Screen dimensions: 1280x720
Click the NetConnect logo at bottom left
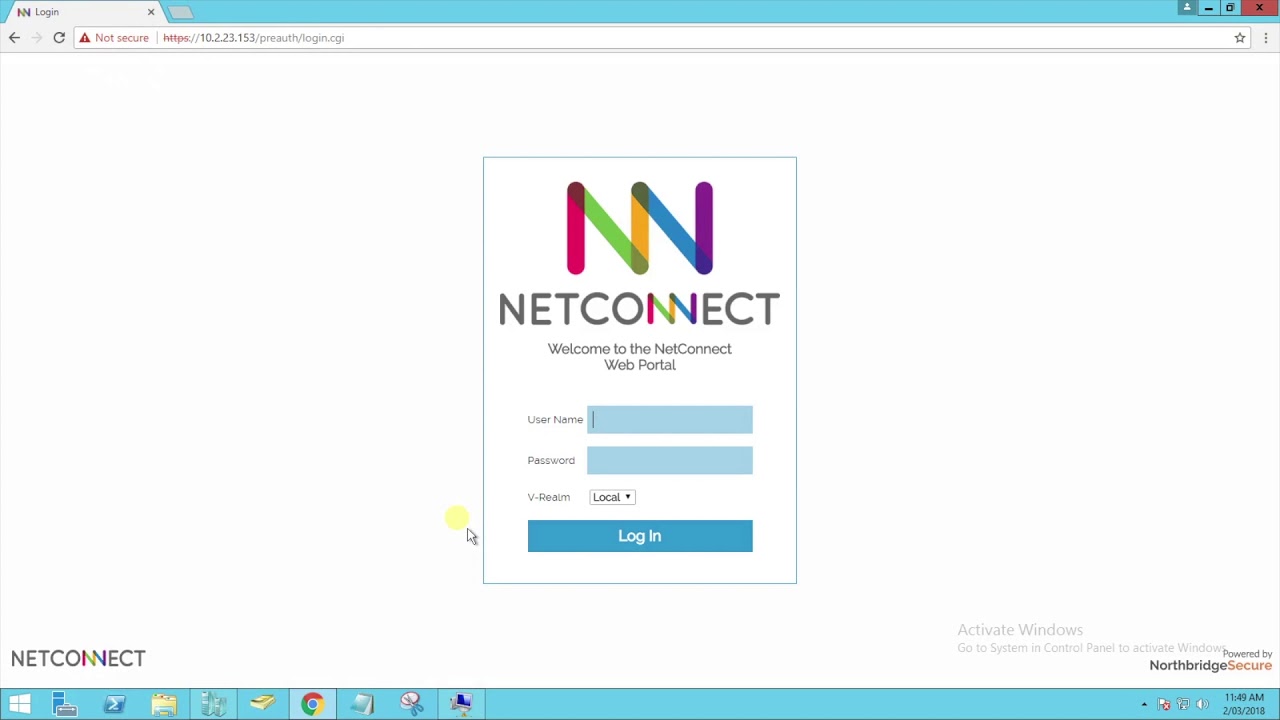coord(78,658)
